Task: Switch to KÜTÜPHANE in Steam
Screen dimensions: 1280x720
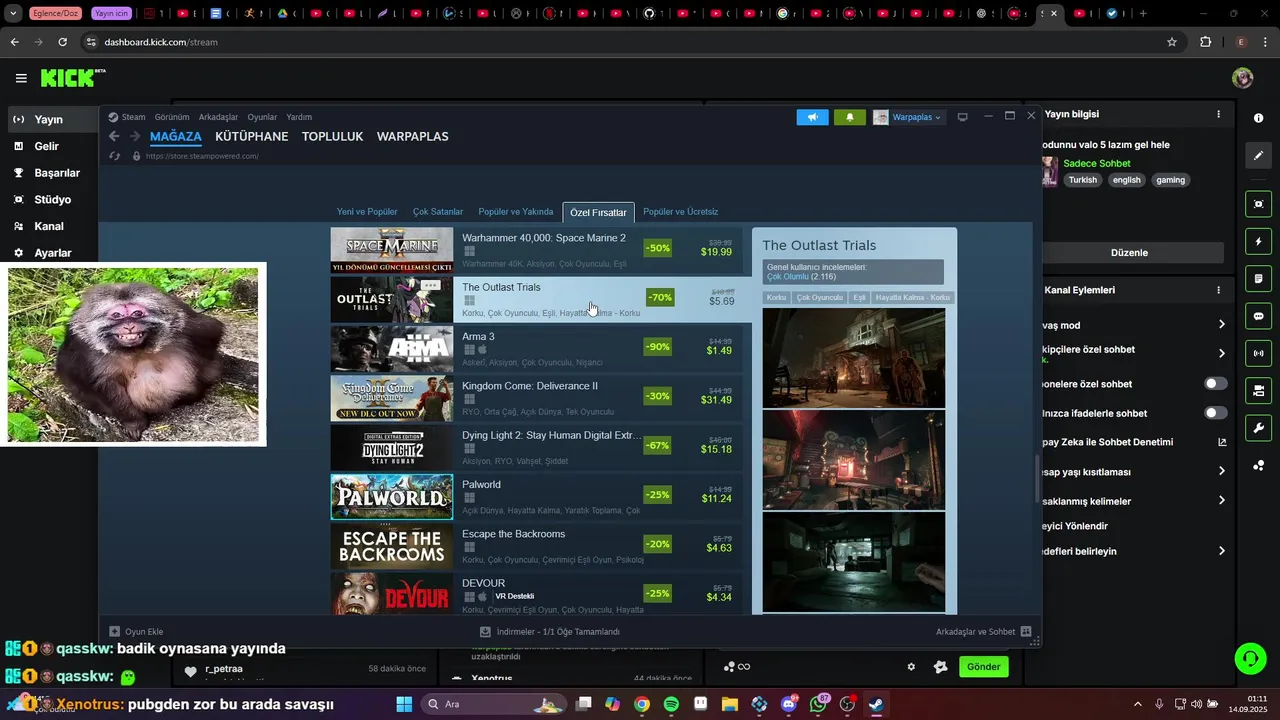Action: 252,136
